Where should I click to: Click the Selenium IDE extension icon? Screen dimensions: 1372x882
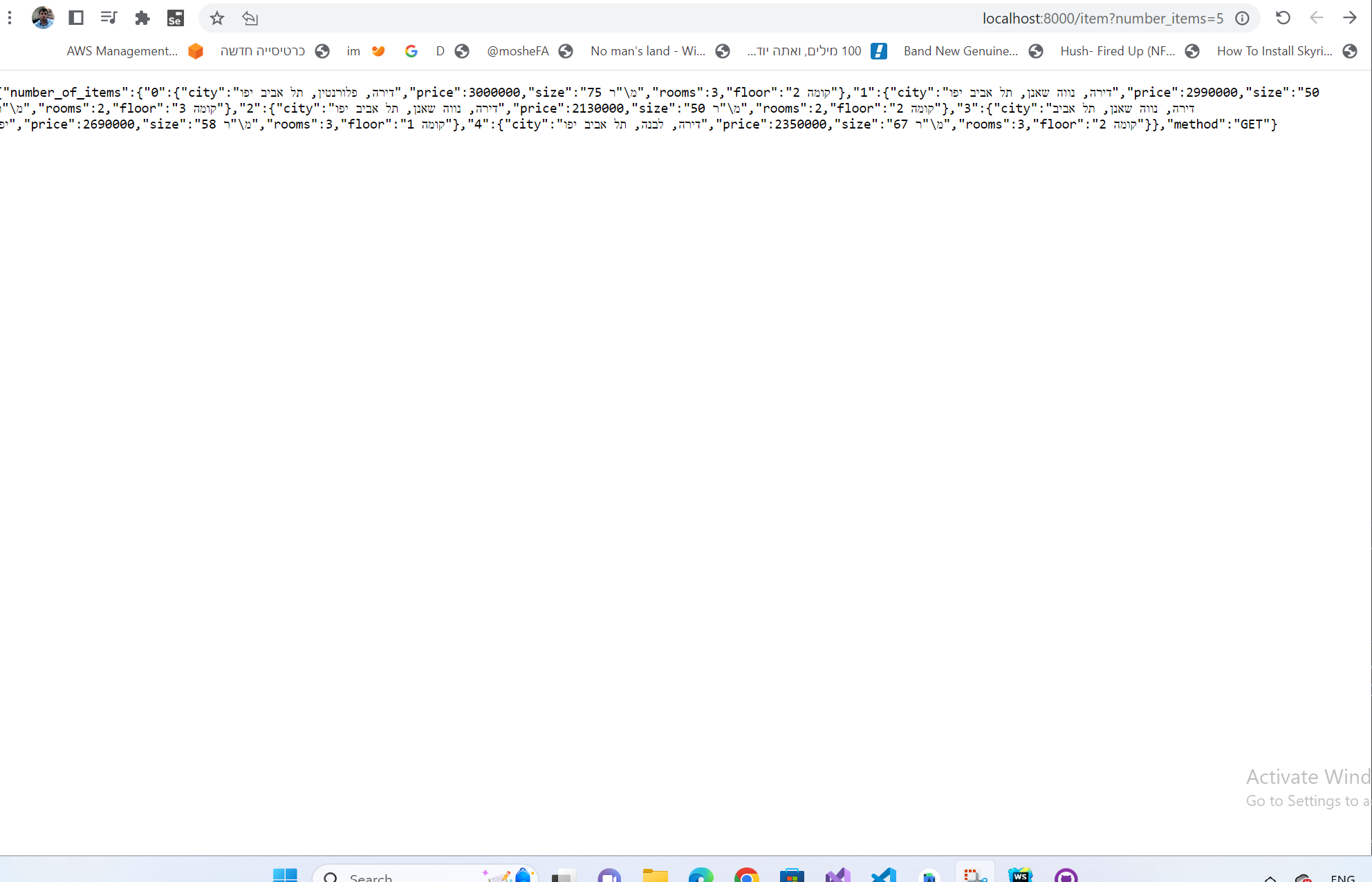[x=176, y=18]
